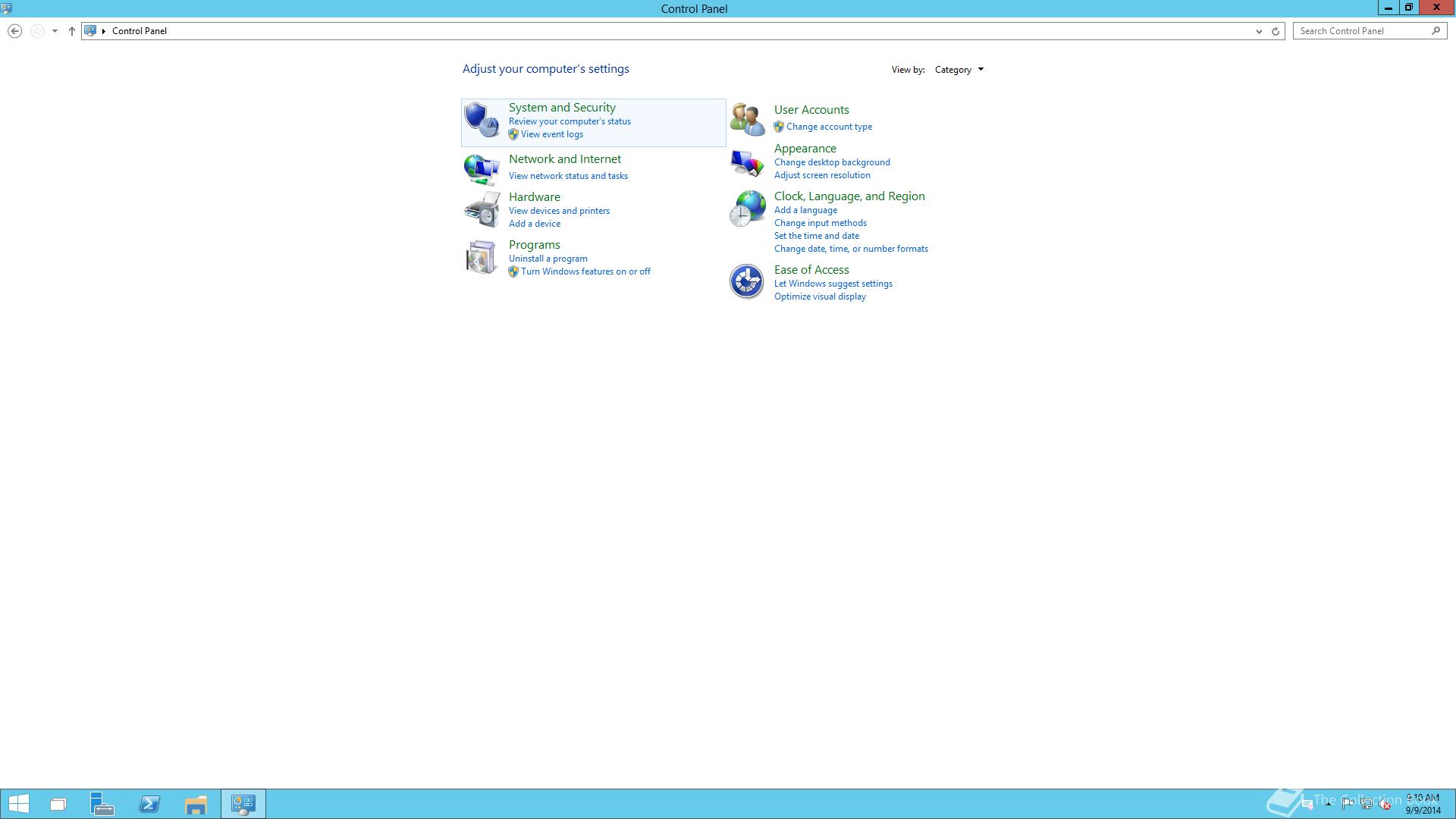The width and height of the screenshot is (1456, 819).
Task: Click the Control Panel taskbar button
Action: (243, 804)
